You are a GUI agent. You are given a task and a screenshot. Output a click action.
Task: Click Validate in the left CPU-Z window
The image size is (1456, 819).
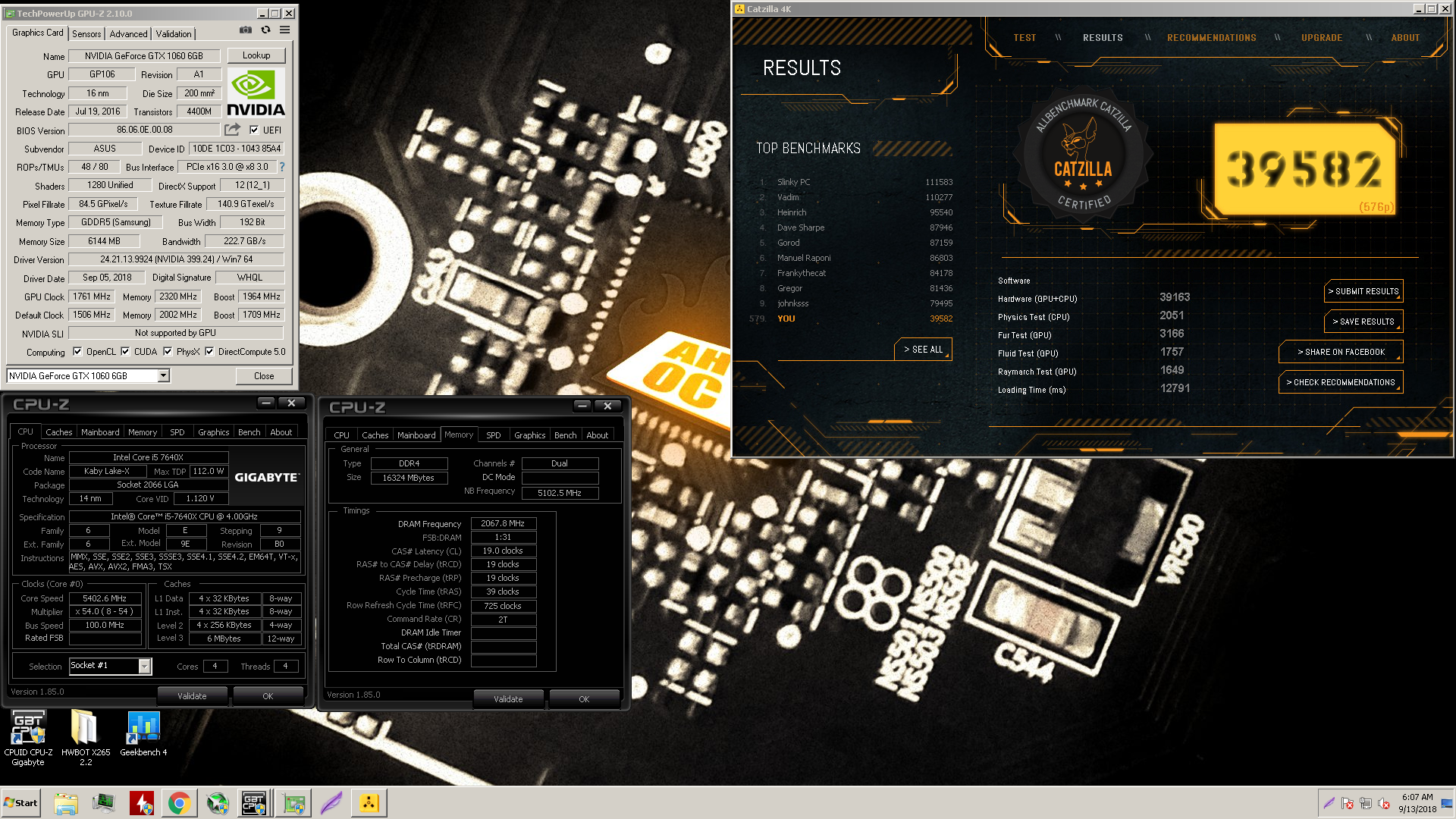pyautogui.click(x=192, y=696)
